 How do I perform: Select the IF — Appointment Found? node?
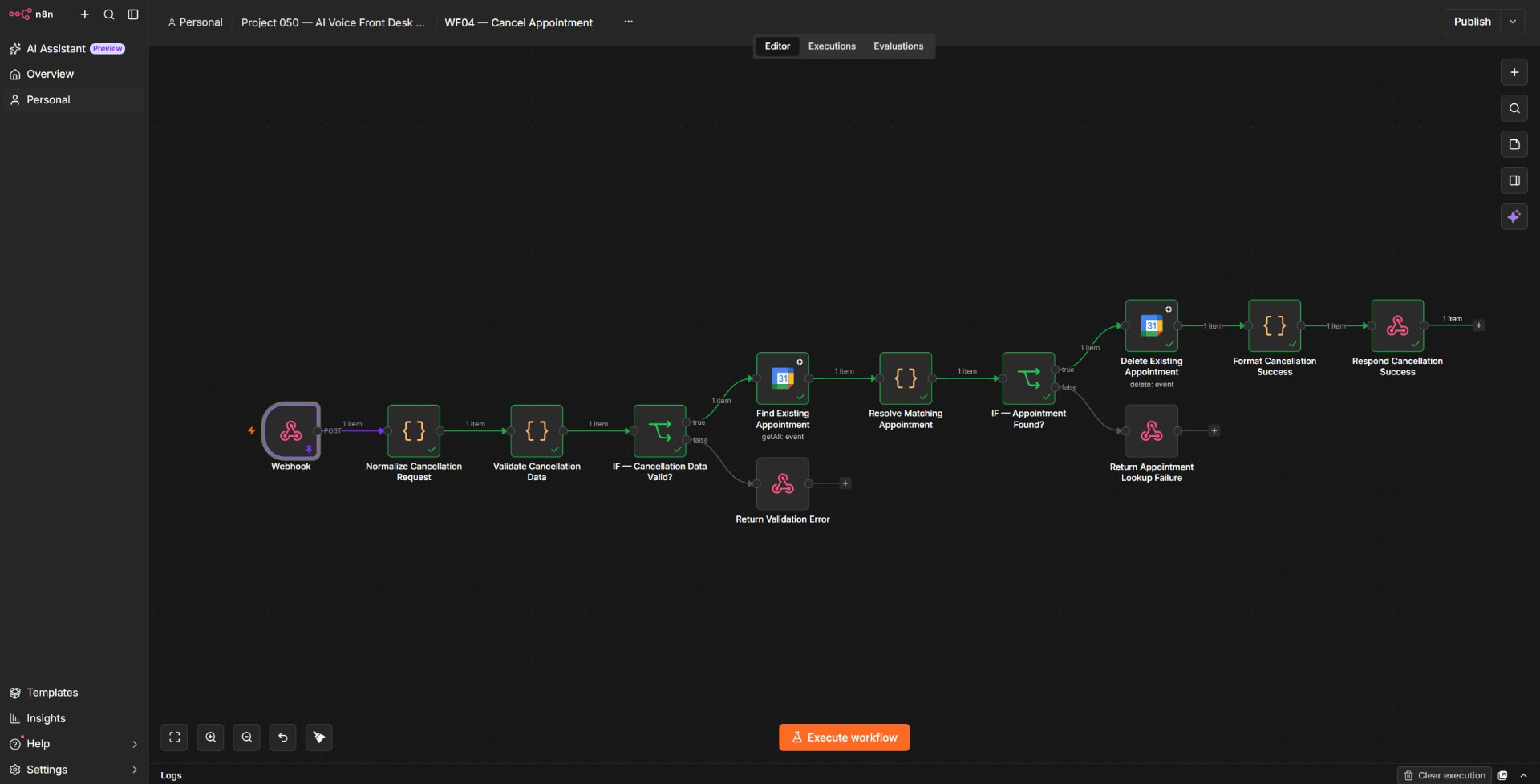tap(1029, 378)
